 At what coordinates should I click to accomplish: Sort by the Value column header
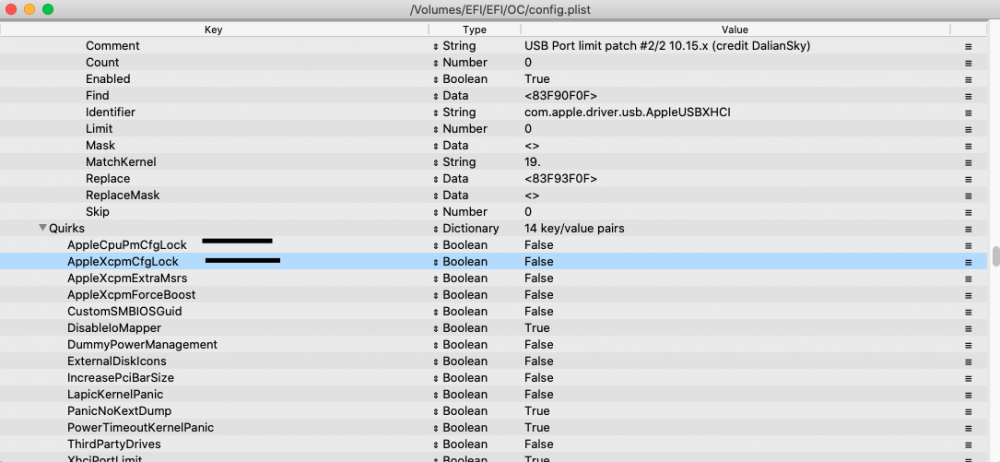tap(735, 30)
